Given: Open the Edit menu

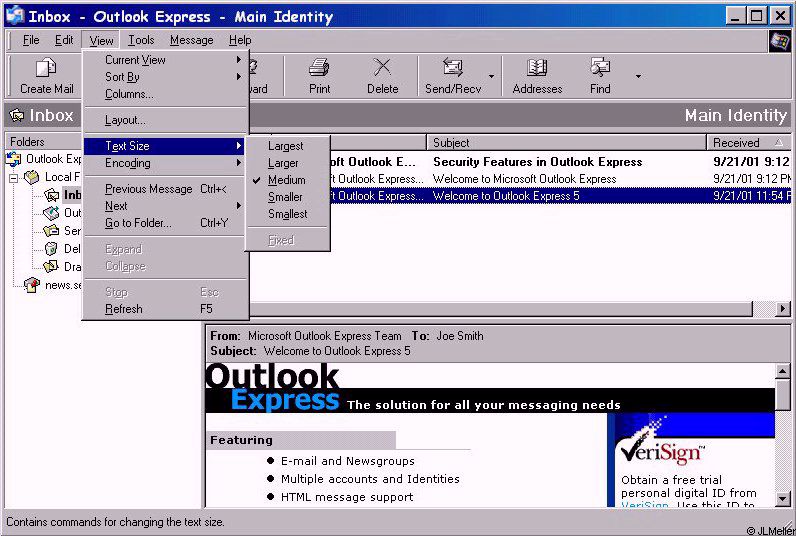Looking at the screenshot, I should click(x=64, y=40).
